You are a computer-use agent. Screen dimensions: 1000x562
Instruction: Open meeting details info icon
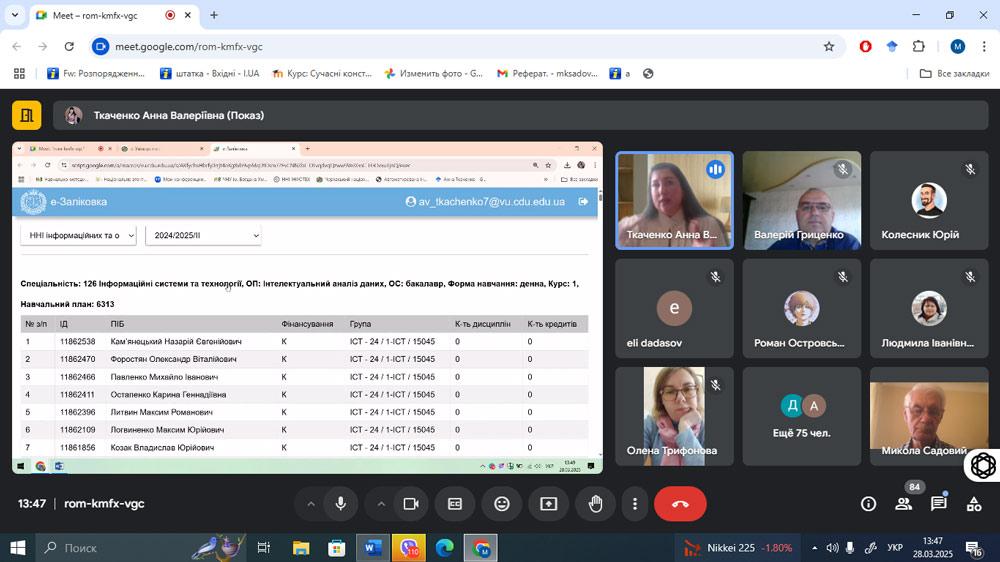click(x=868, y=504)
